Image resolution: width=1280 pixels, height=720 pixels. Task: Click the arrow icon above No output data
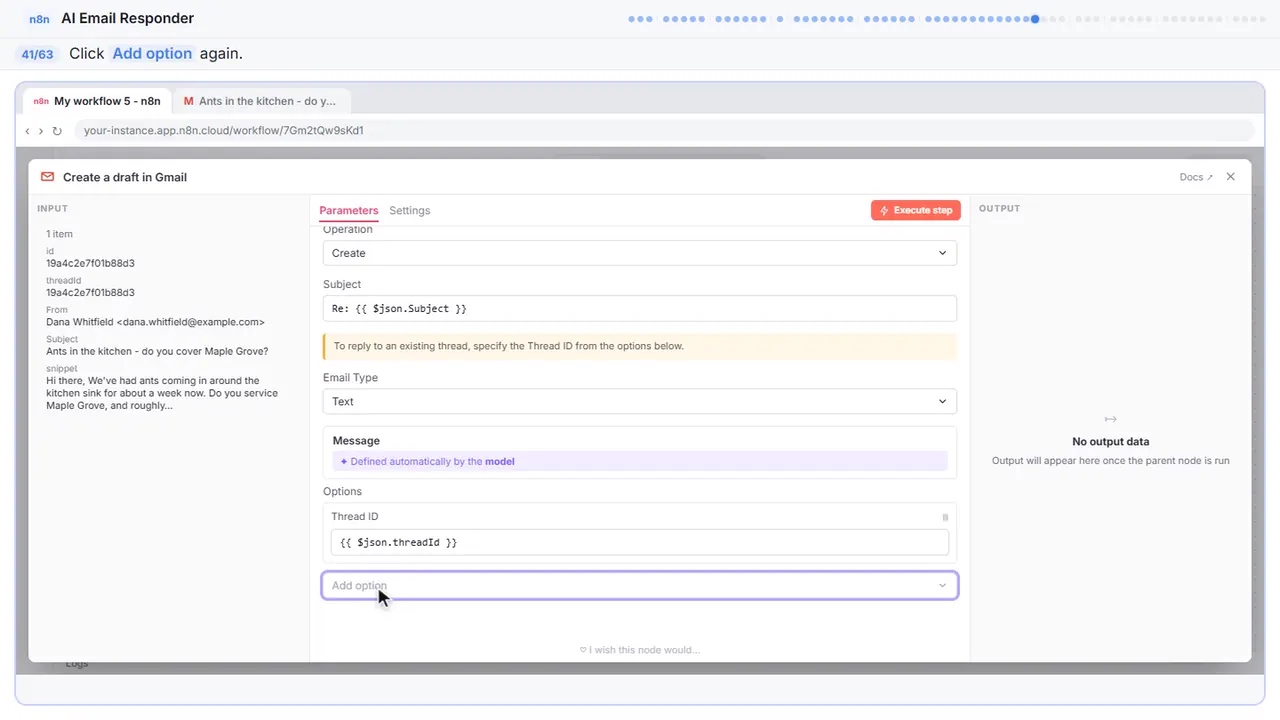tap(1110, 419)
